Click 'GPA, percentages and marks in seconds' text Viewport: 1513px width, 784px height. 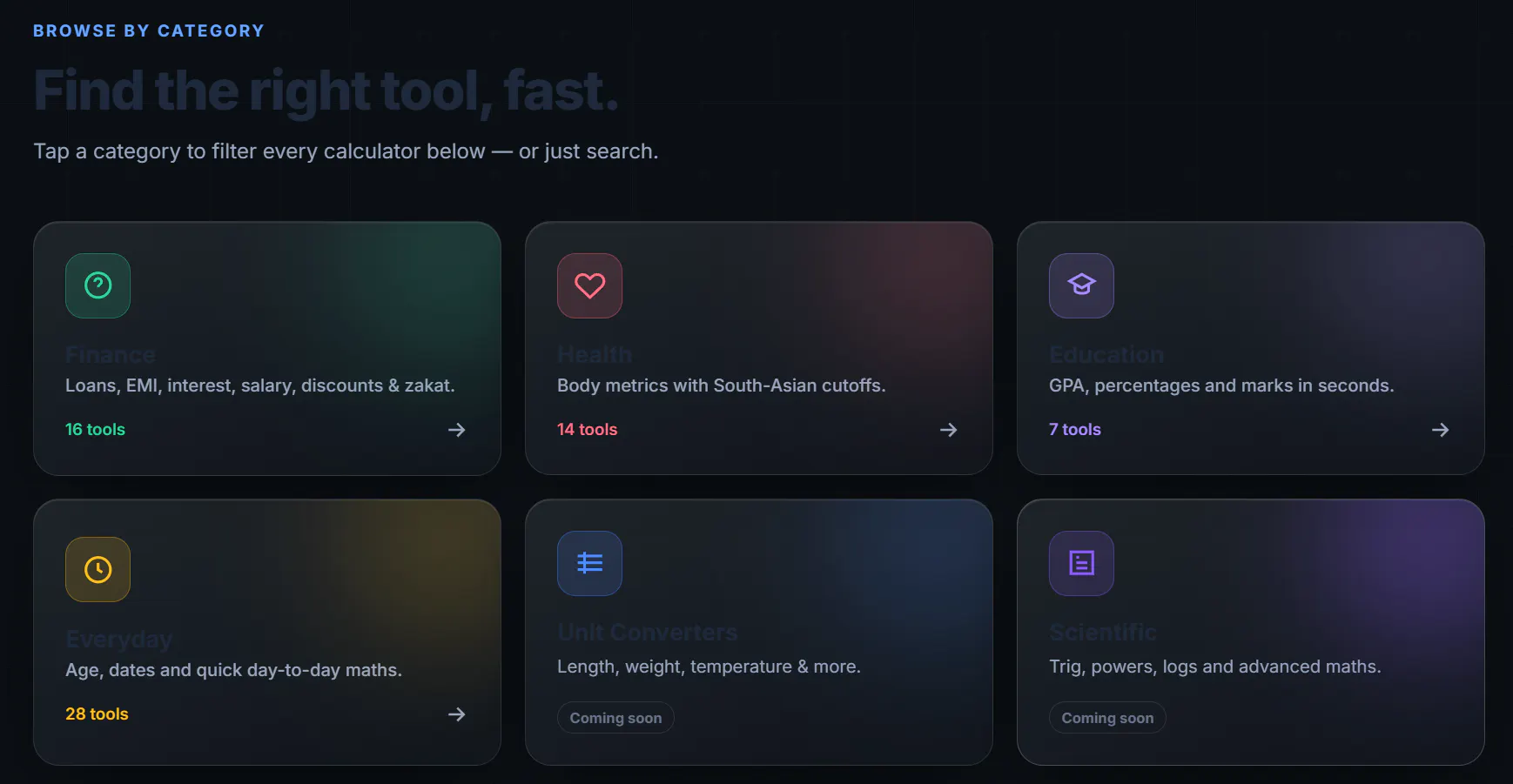pyautogui.click(x=1221, y=385)
